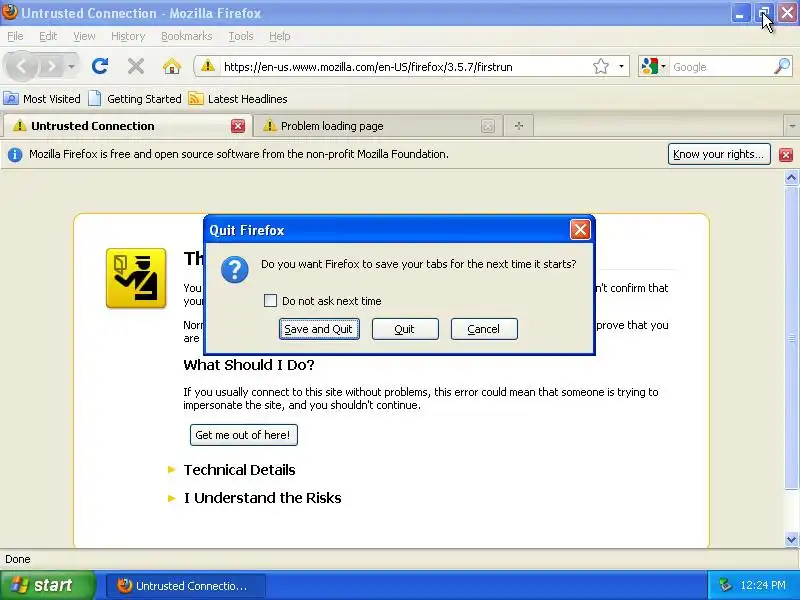
Task: Click the Google search input box
Action: coord(720,67)
